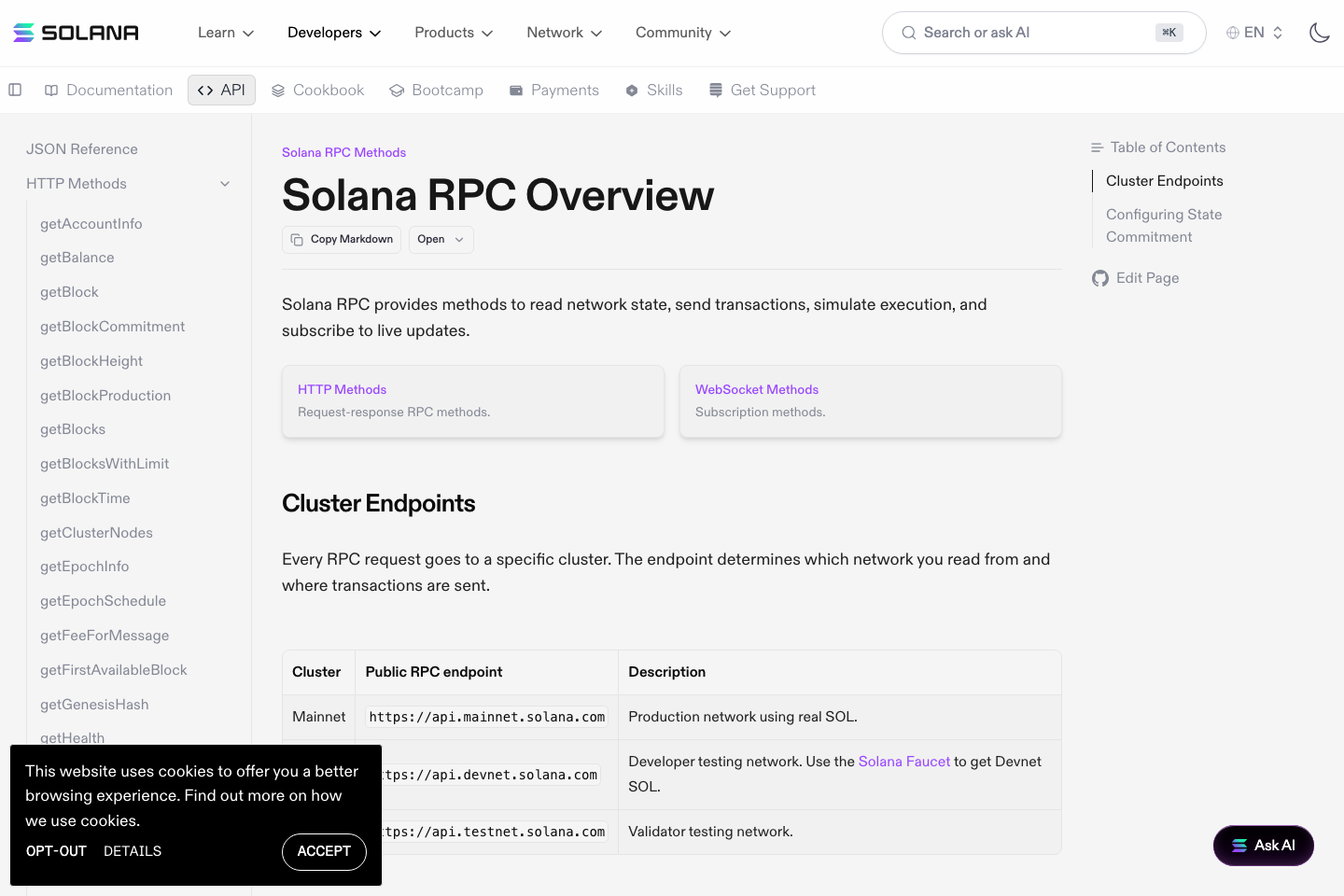The width and height of the screenshot is (1344, 896).
Task: Click the Get Support icon
Action: click(715, 90)
